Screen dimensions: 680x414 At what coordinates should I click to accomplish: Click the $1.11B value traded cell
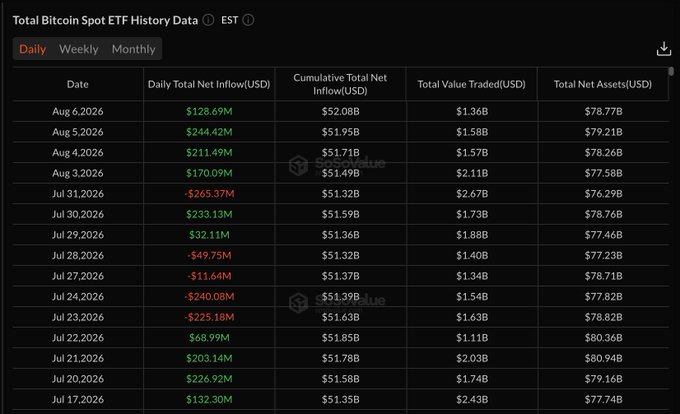(472, 338)
